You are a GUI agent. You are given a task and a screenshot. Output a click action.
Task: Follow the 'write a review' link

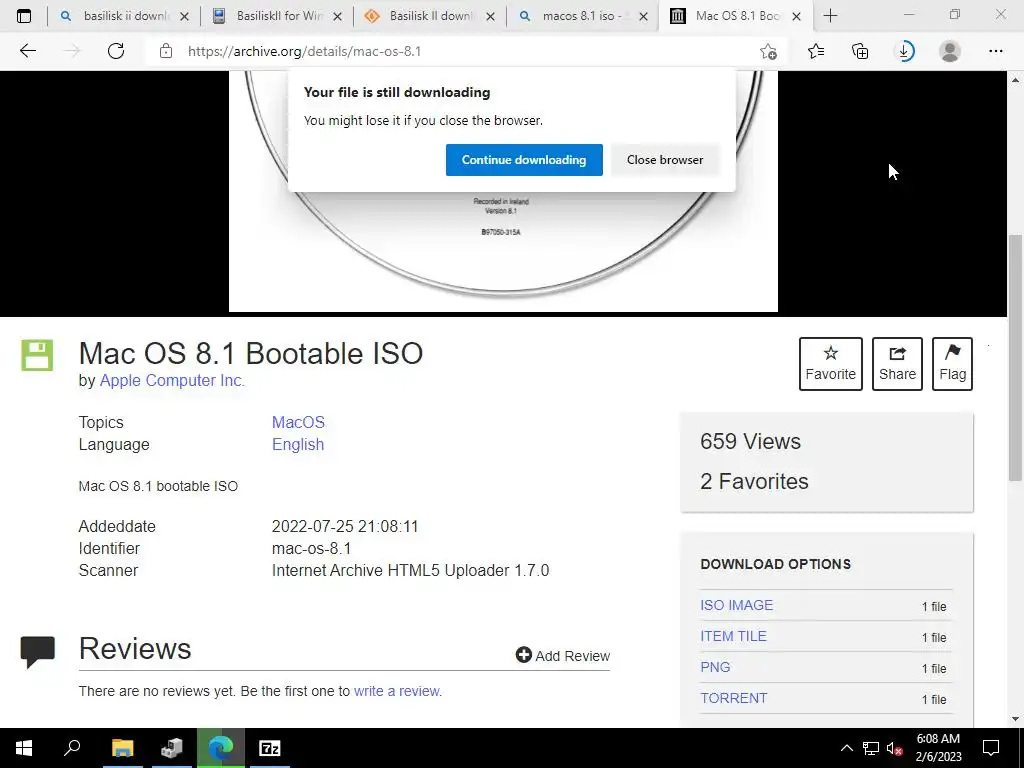pyautogui.click(x=397, y=691)
